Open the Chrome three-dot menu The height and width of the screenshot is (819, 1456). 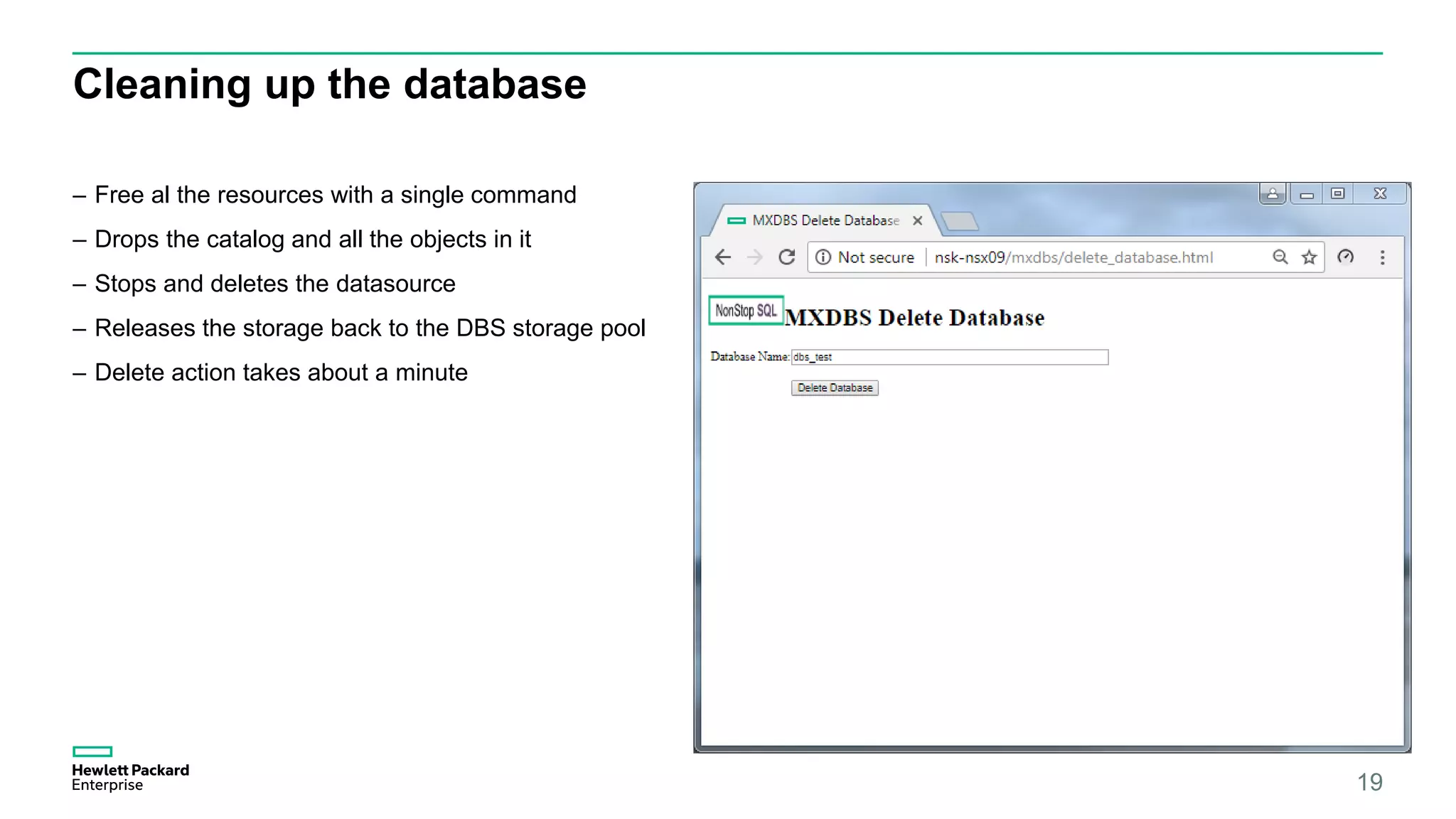[1382, 257]
